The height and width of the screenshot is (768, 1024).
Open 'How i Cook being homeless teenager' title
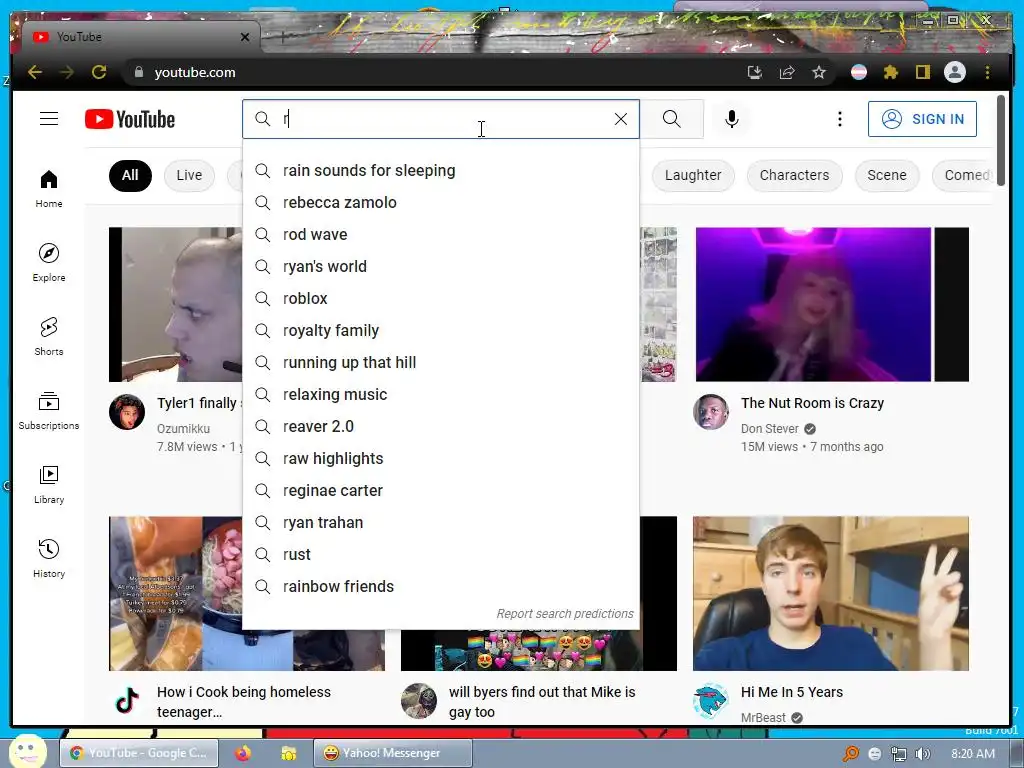[x=244, y=702]
